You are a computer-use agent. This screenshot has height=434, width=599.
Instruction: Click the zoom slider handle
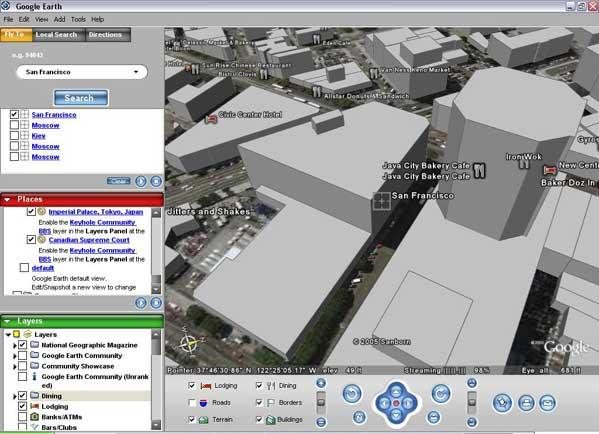pyautogui.click(x=321, y=402)
